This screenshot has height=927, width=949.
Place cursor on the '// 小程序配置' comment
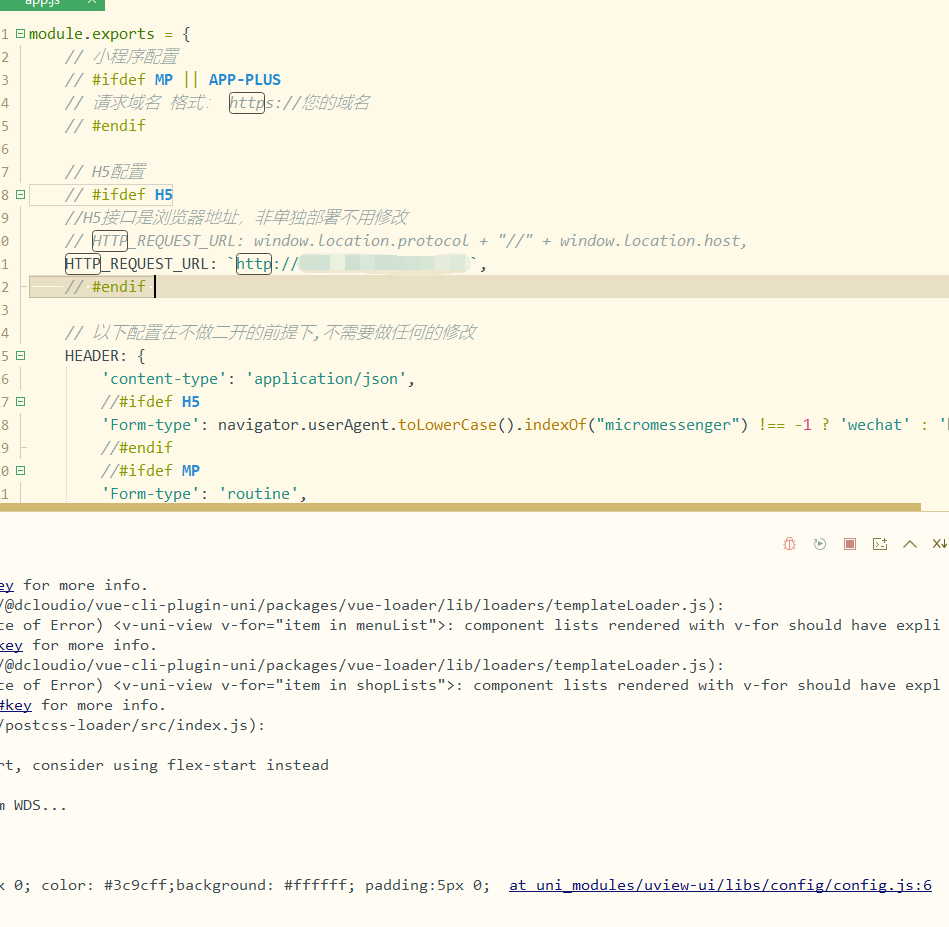122,57
